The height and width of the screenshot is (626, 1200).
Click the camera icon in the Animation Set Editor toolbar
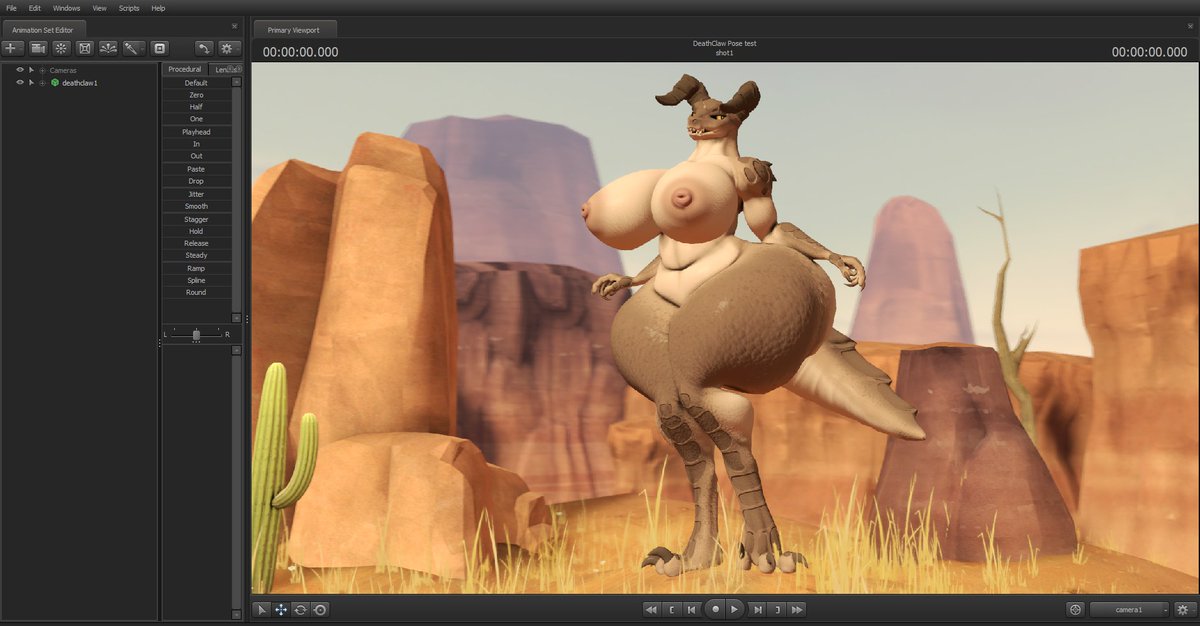(37, 48)
